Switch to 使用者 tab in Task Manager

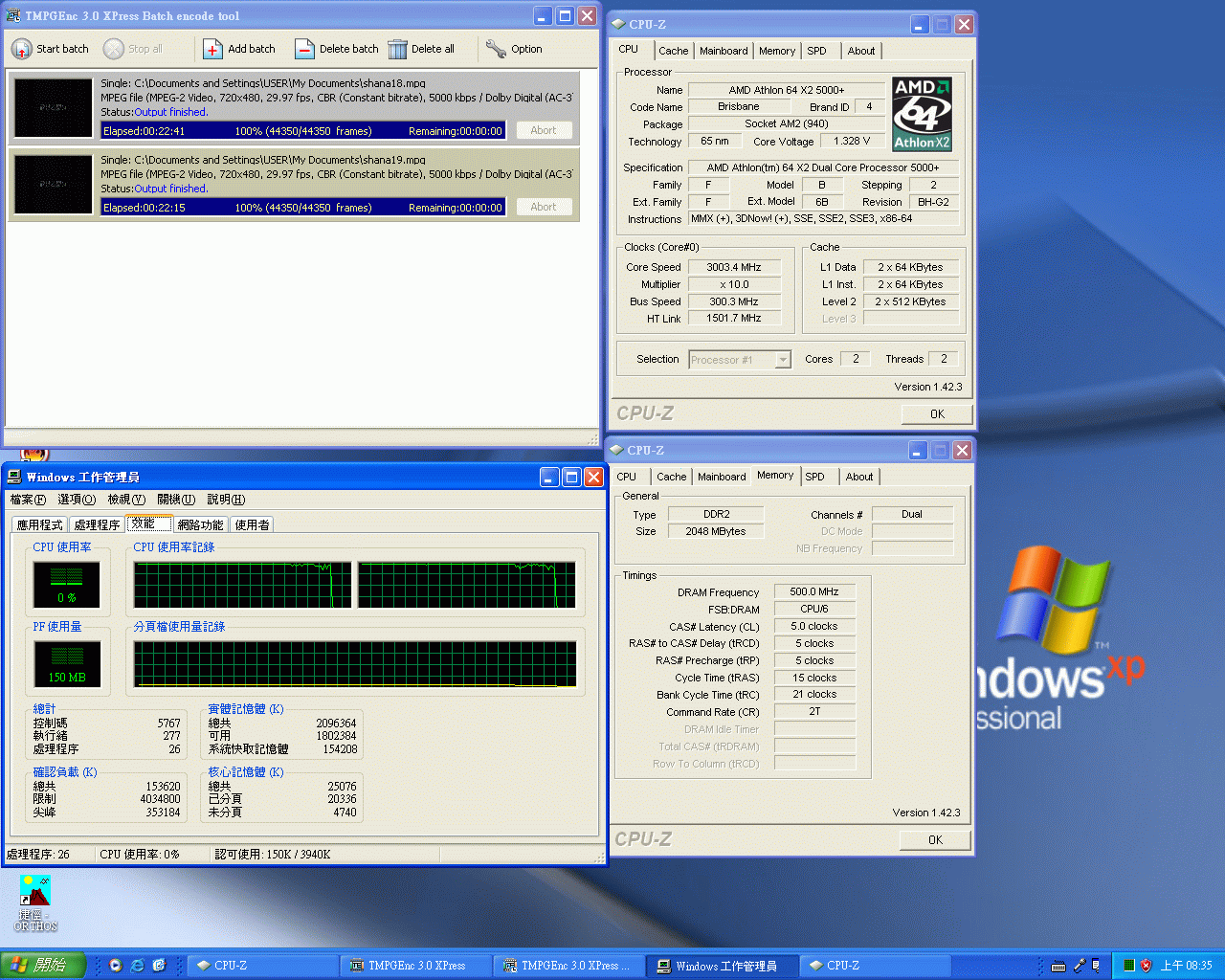click(253, 524)
